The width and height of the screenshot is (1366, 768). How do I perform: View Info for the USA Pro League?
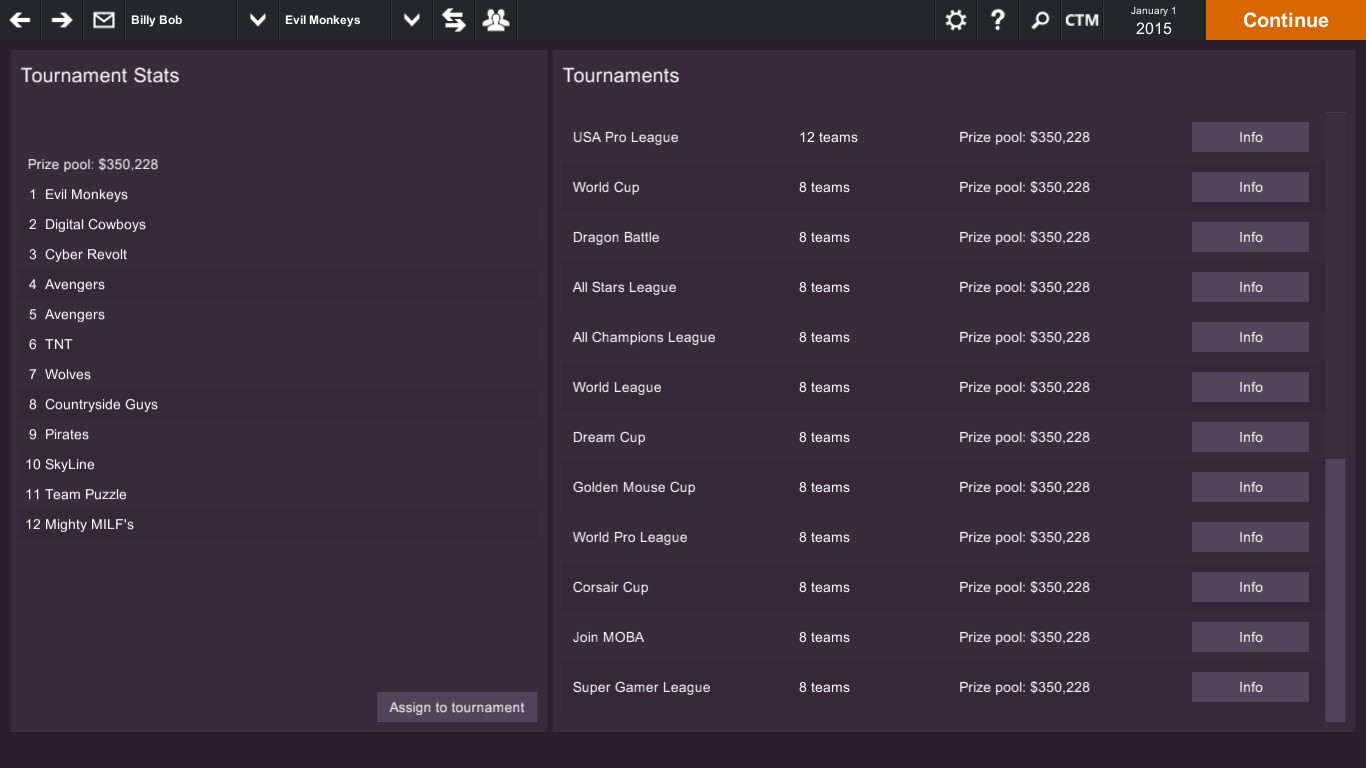1250,137
